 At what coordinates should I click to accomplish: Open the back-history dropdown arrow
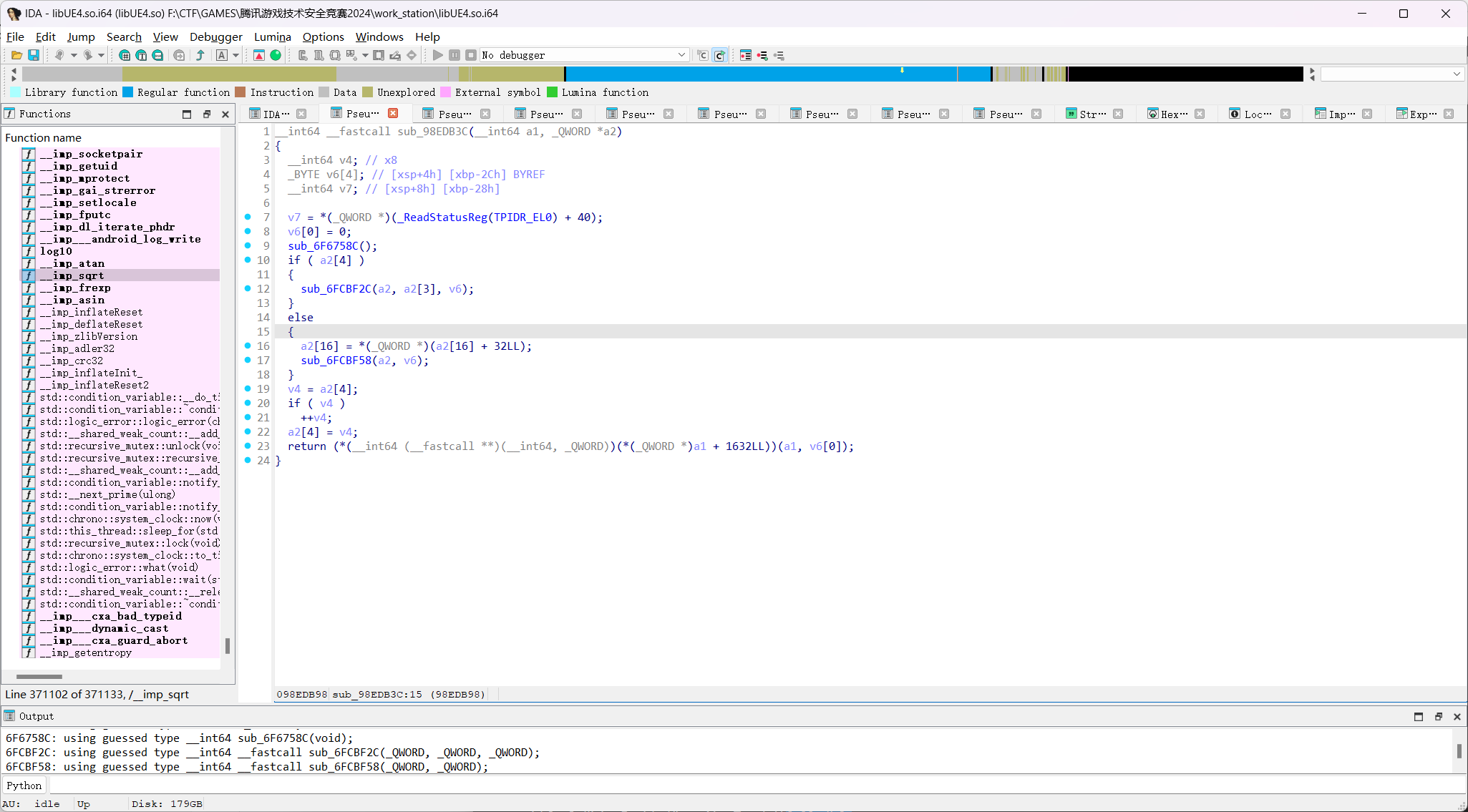pyautogui.click(x=73, y=55)
